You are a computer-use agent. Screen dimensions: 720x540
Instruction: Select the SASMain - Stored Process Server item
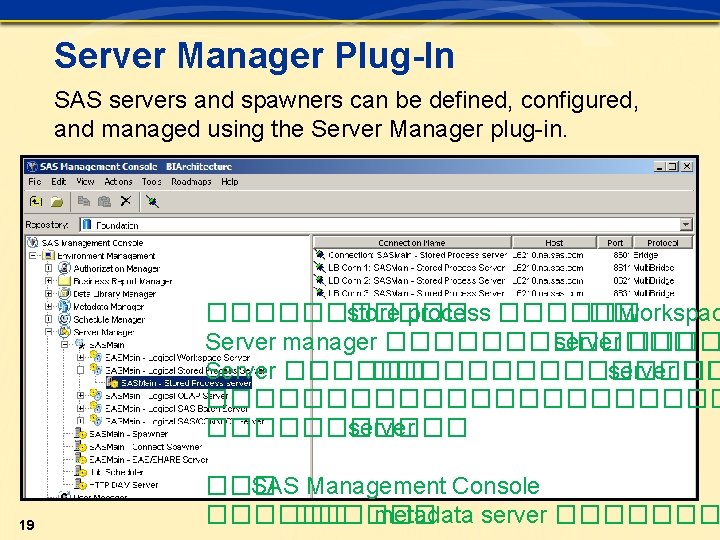[186, 382]
